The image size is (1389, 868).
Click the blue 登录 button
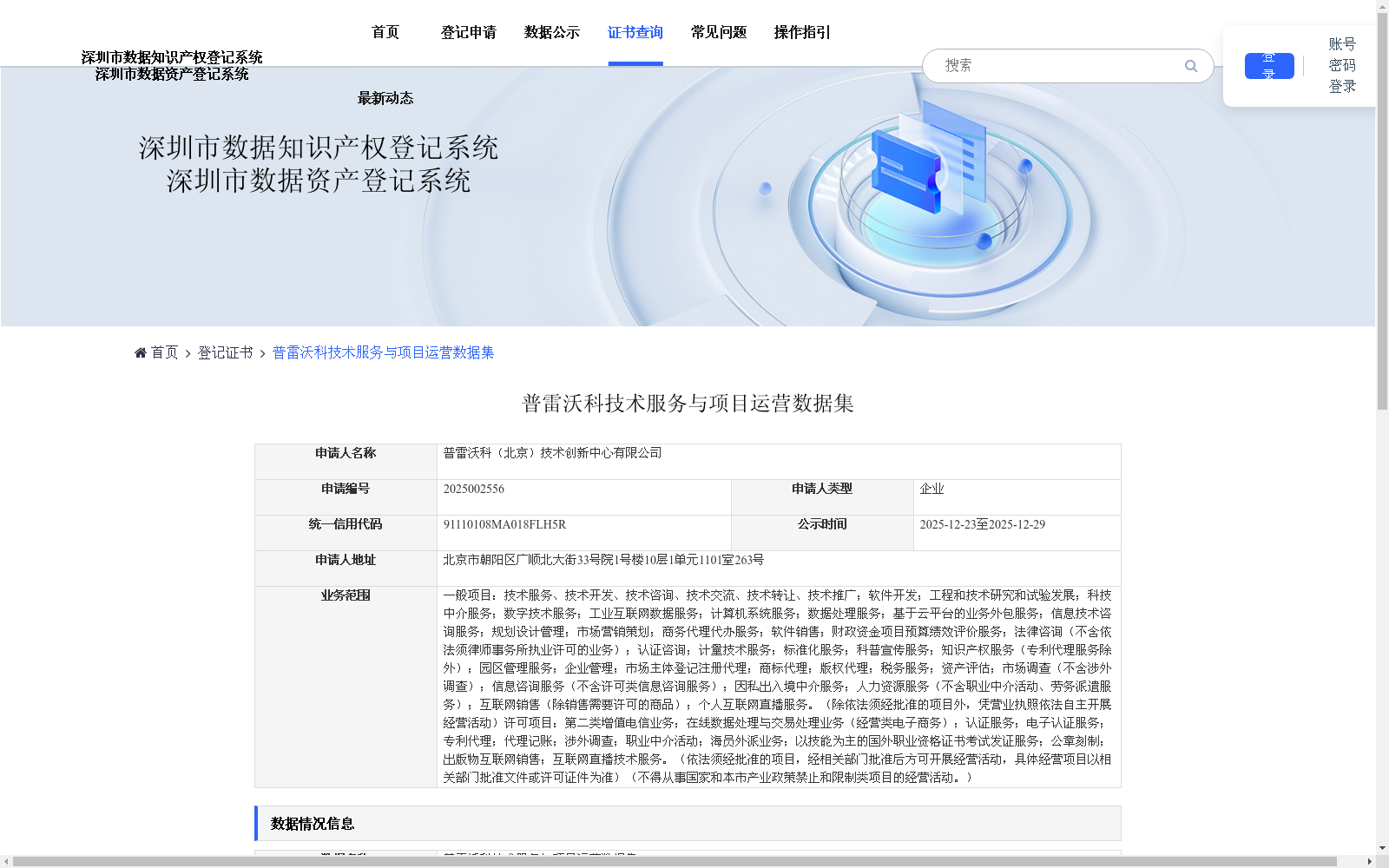[1269, 66]
